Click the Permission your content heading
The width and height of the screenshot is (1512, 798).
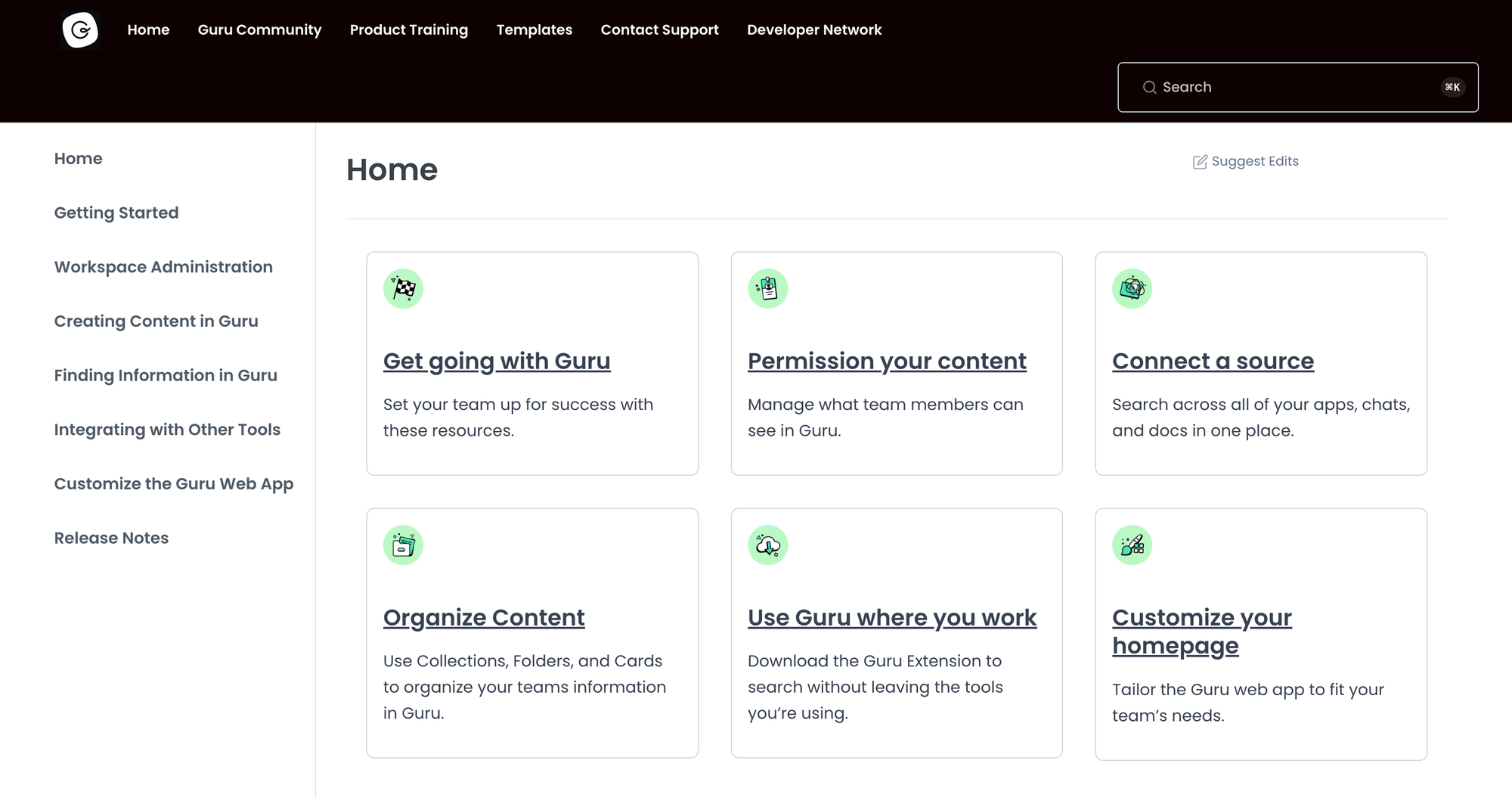click(886, 361)
